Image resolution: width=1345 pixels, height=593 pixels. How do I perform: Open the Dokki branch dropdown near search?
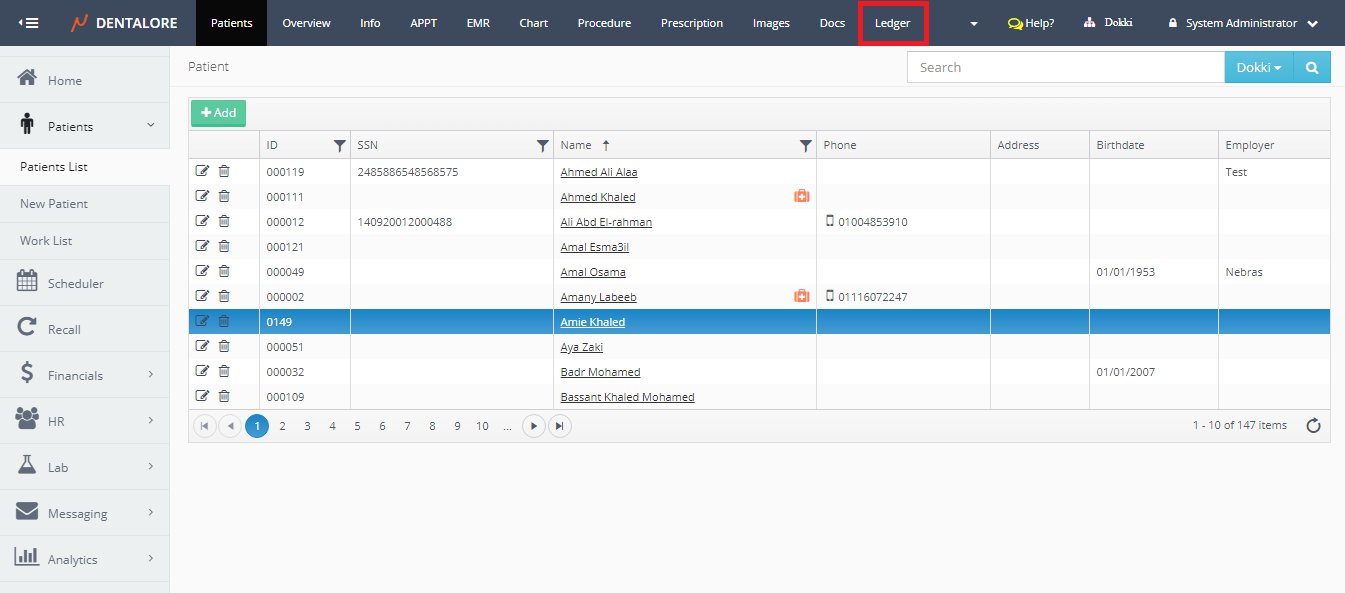click(1258, 67)
